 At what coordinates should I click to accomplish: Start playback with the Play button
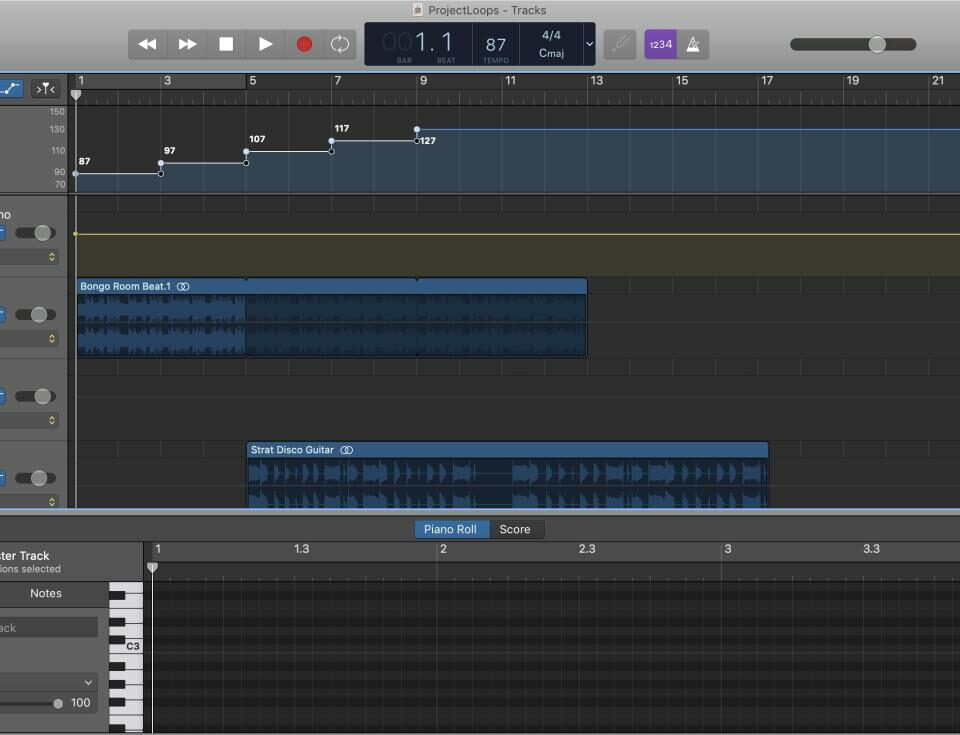pos(265,44)
